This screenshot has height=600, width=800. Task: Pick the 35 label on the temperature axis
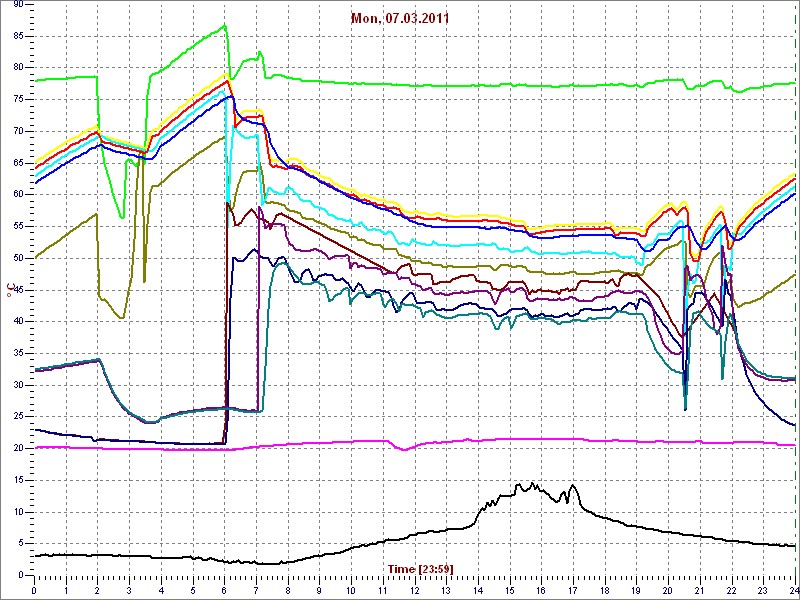[x=19, y=353]
